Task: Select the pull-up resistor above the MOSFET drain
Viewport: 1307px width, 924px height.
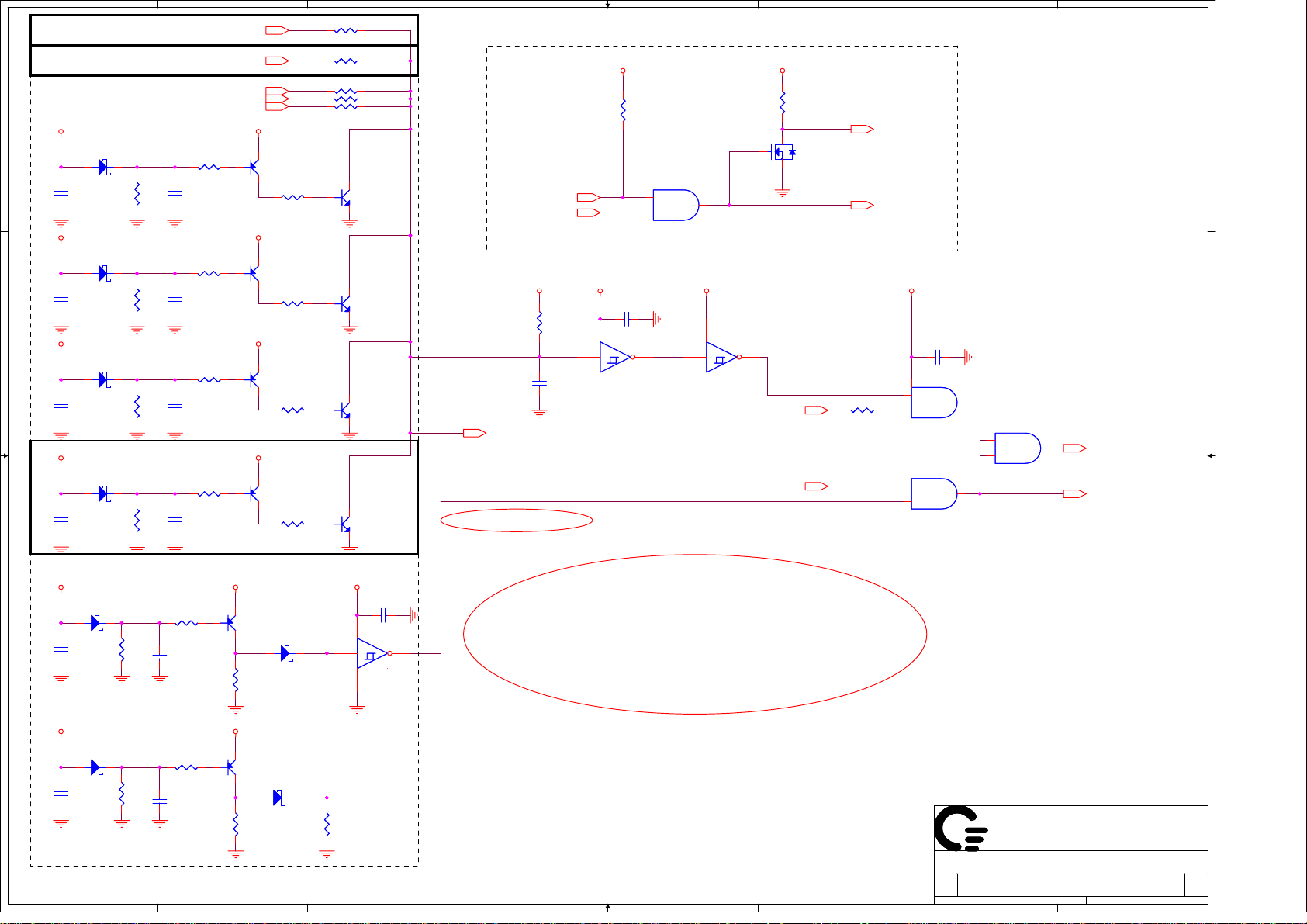Action: click(x=783, y=102)
